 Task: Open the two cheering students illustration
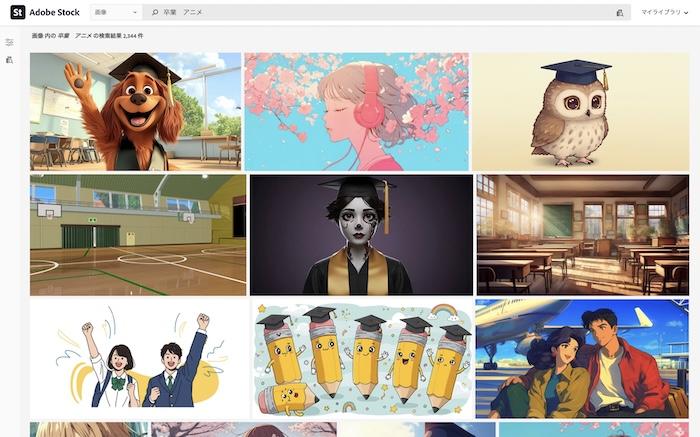pyautogui.click(x=139, y=359)
